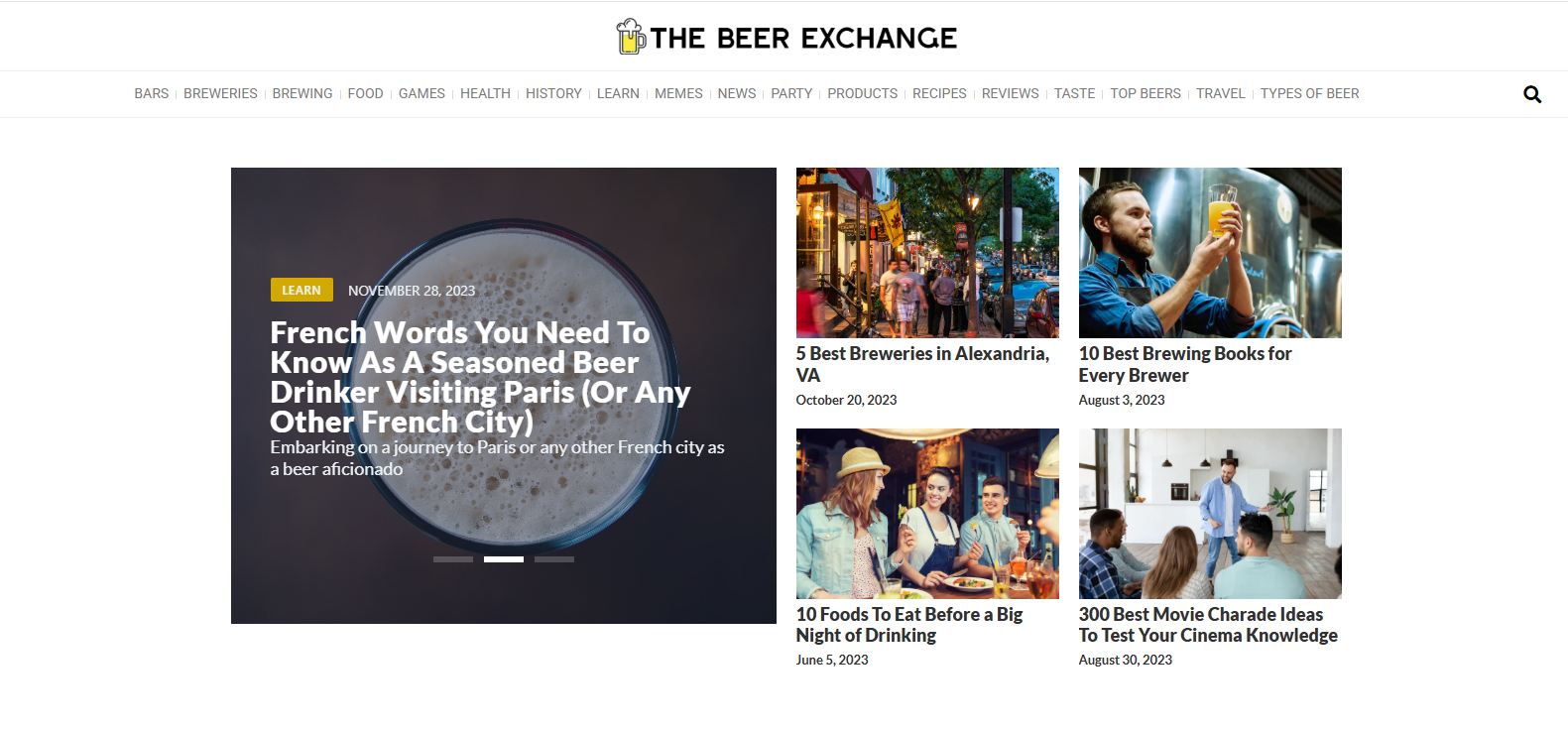This screenshot has width=1568, height=731.
Task: Open the Breweries menu item
Action: click(x=220, y=93)
